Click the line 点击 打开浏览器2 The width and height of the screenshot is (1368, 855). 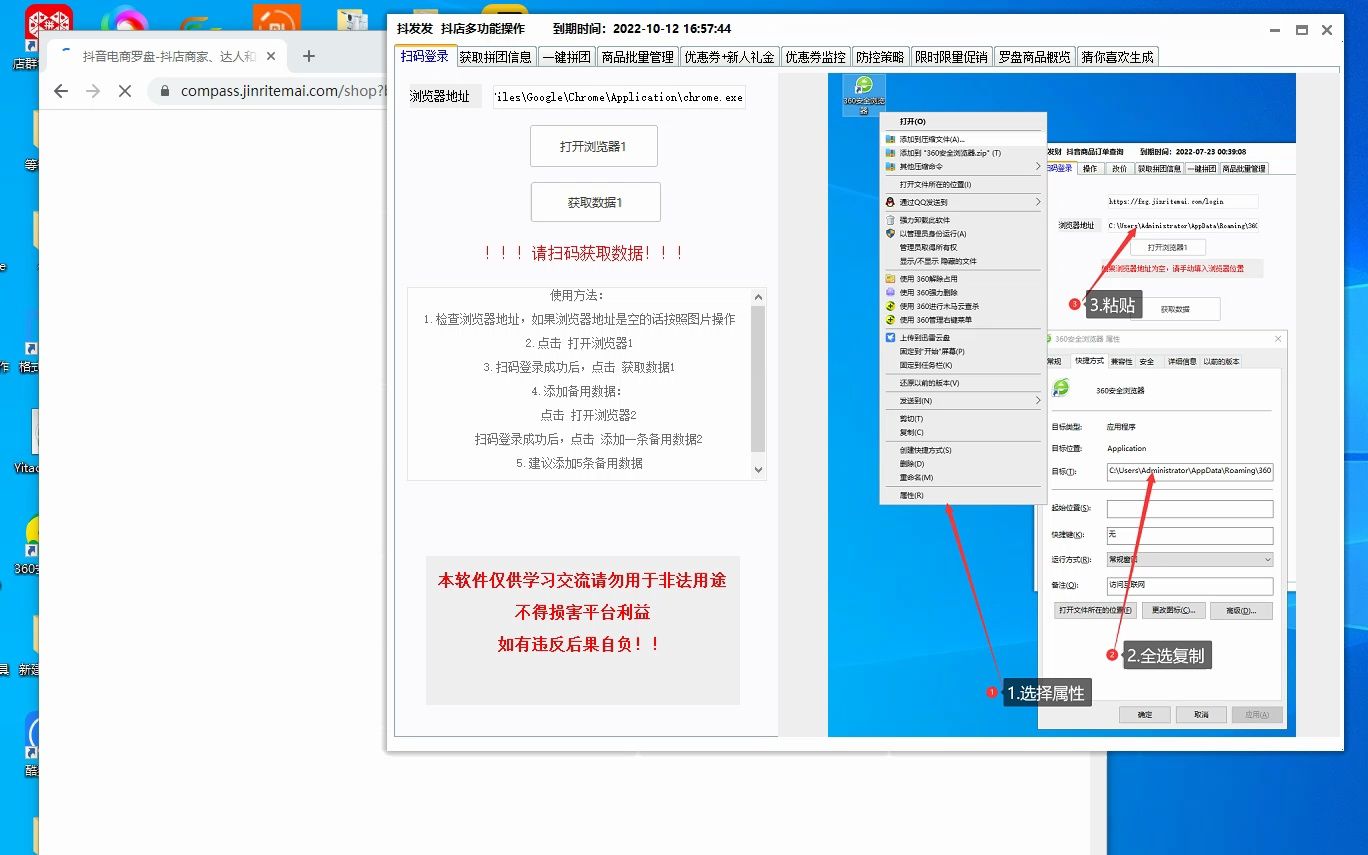589,415
